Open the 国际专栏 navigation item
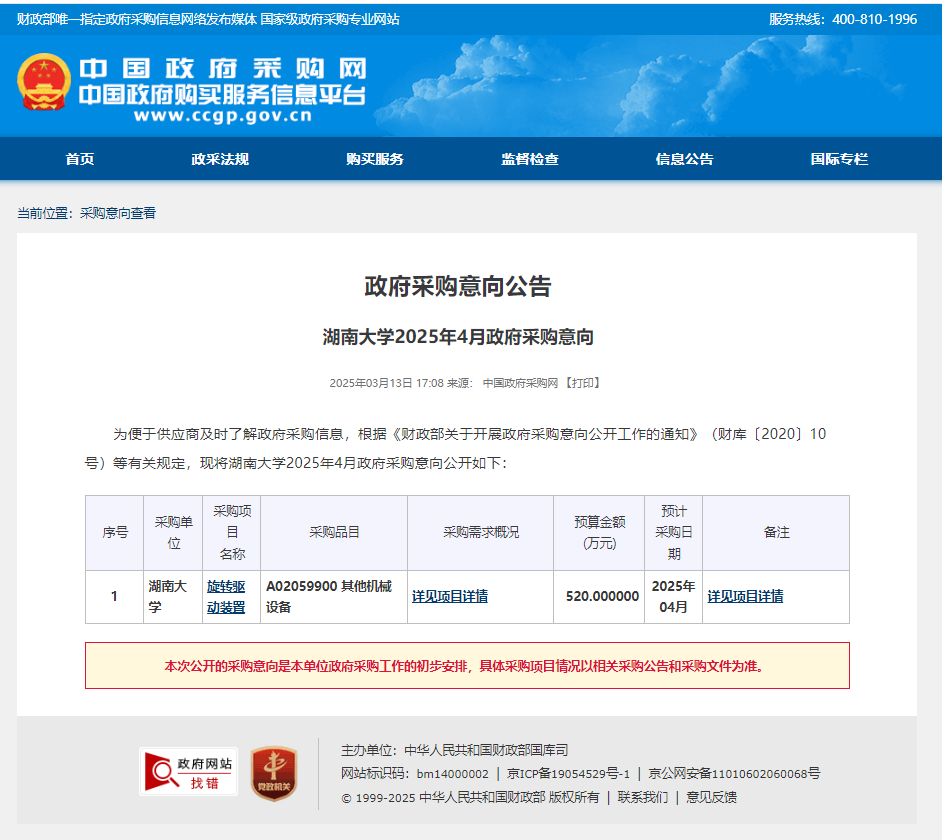The width and height of the screenshot is (942, 840). [x=839, y=159]
